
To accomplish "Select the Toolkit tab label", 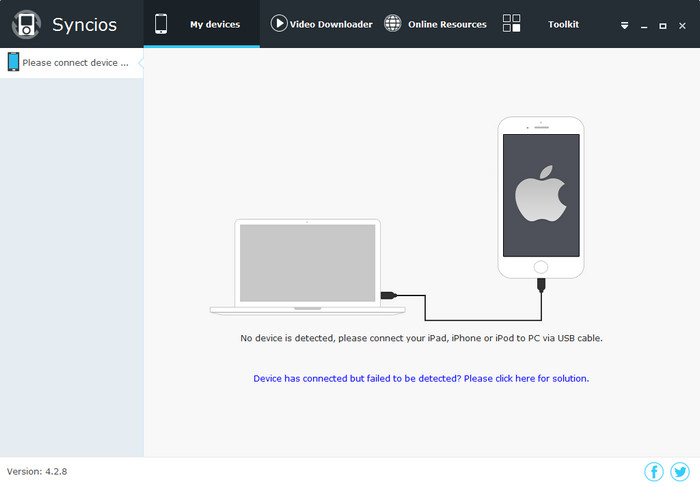I will [x=563, y=24].
